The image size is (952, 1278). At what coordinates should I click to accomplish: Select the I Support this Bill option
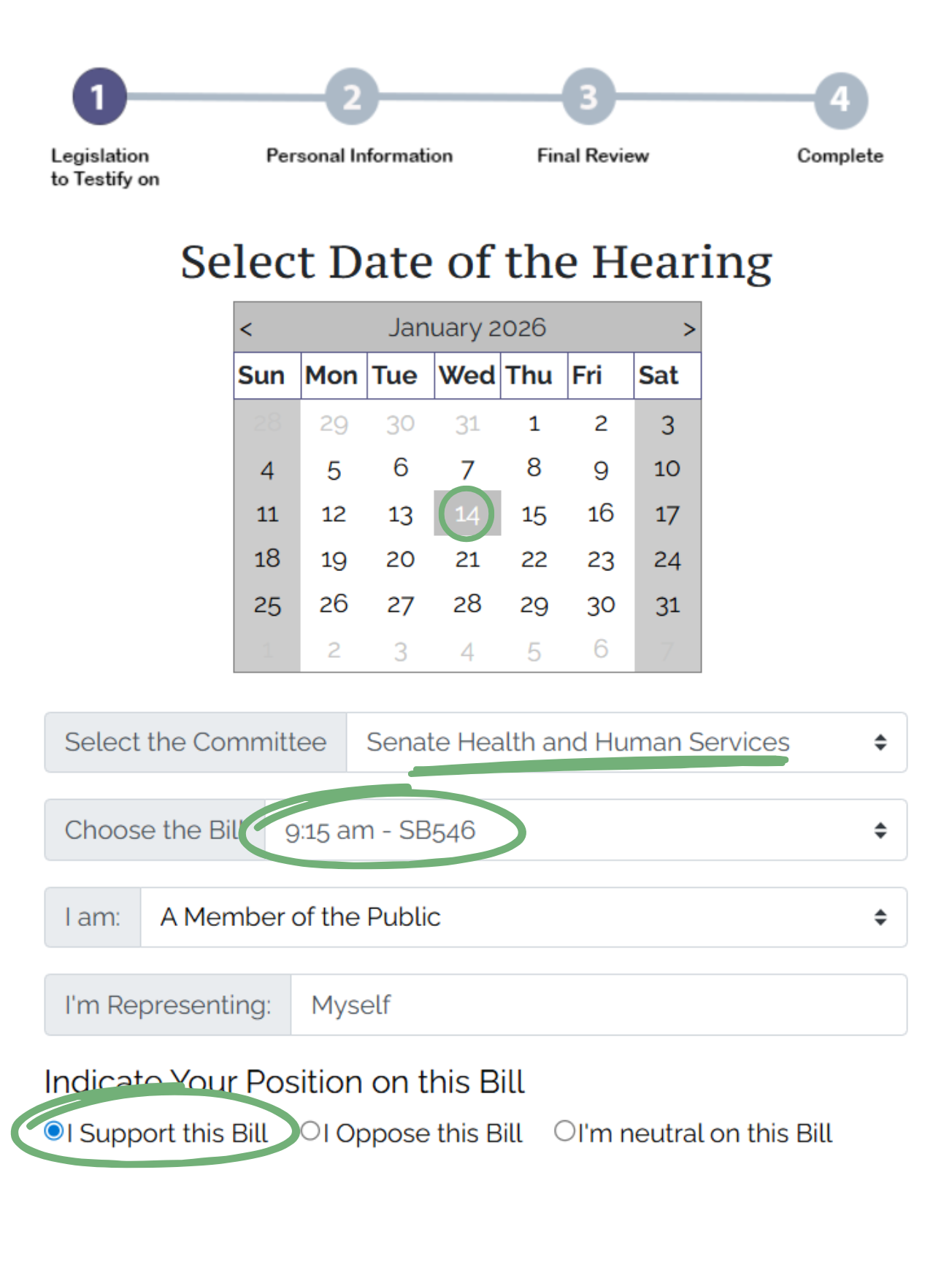pos(54,1131)
